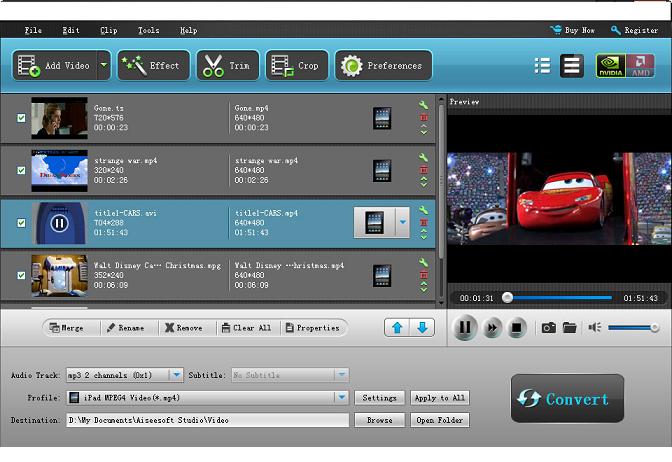
Task: Open snapshot folder icon
Action: click(x=569, y=328)
